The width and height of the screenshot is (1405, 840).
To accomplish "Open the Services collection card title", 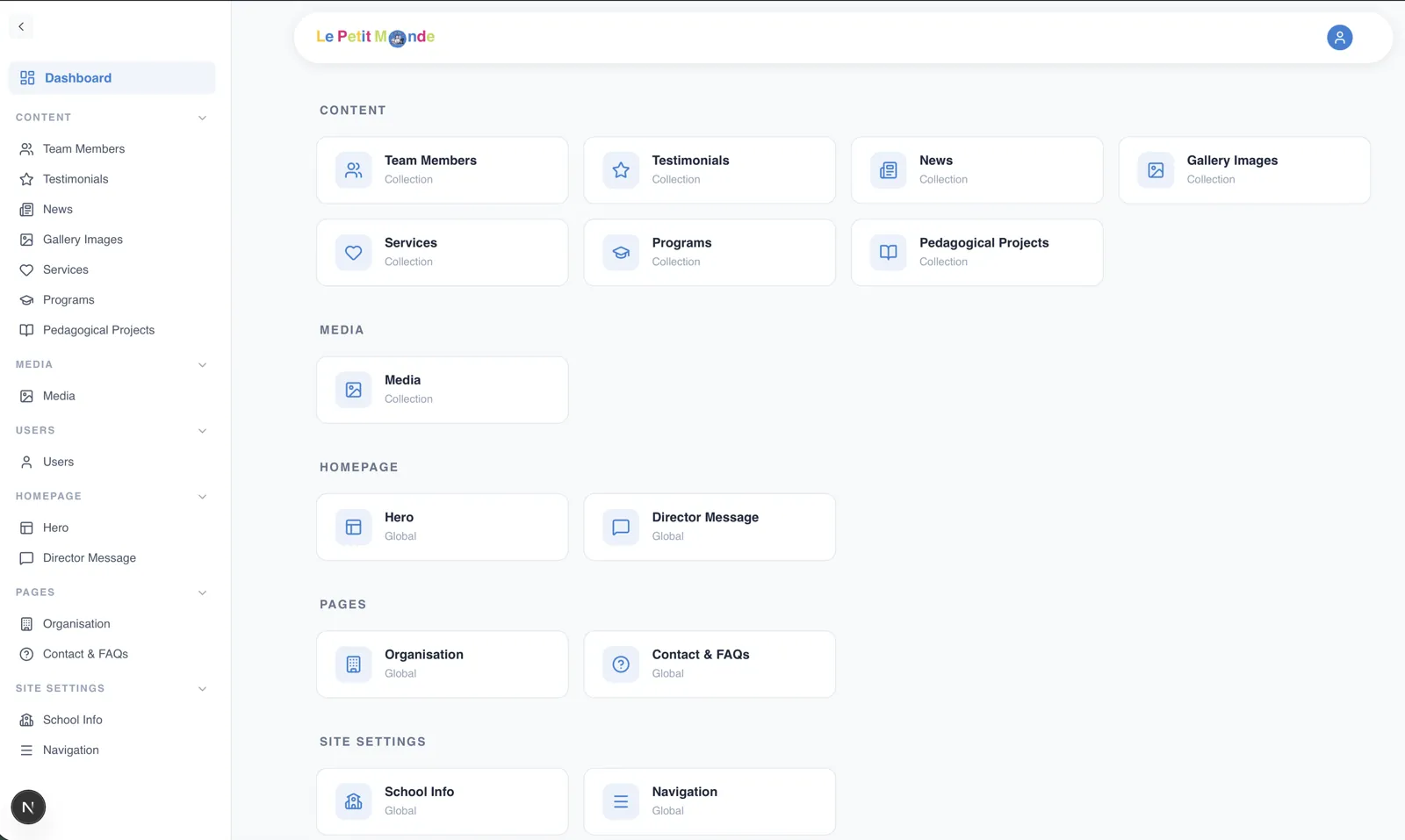I will coord(411,243).
